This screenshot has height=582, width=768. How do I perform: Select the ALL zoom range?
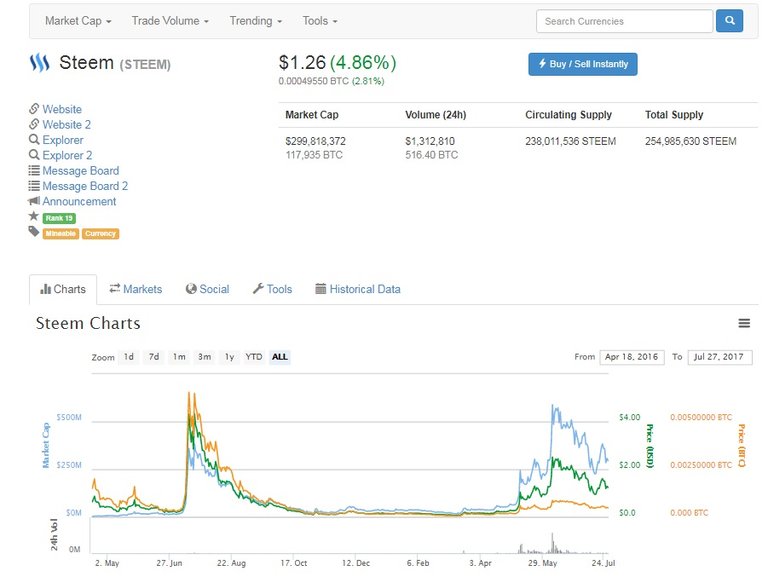(280, 357)
